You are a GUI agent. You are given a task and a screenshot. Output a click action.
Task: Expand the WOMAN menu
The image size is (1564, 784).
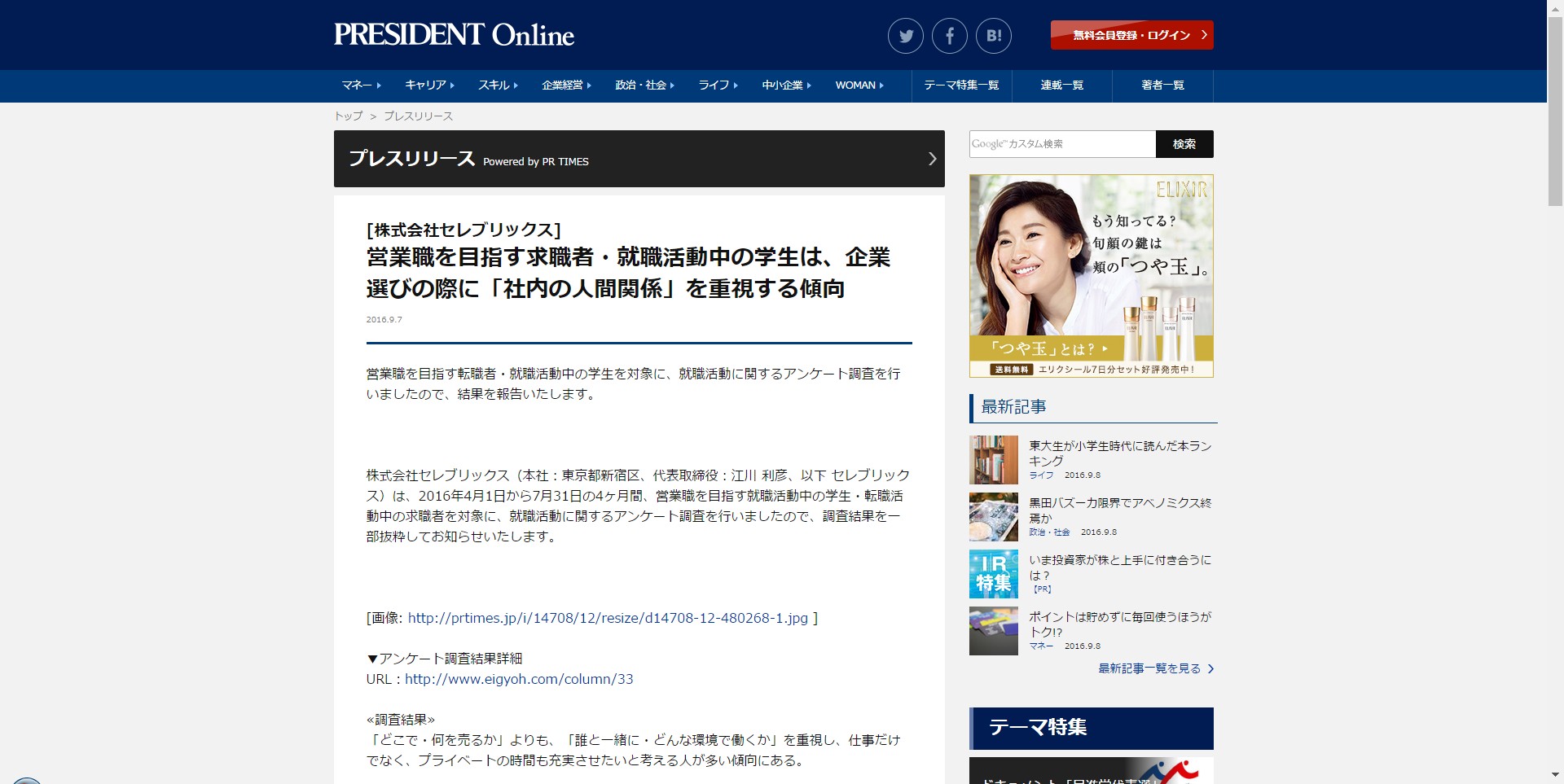tap(859, 85)
